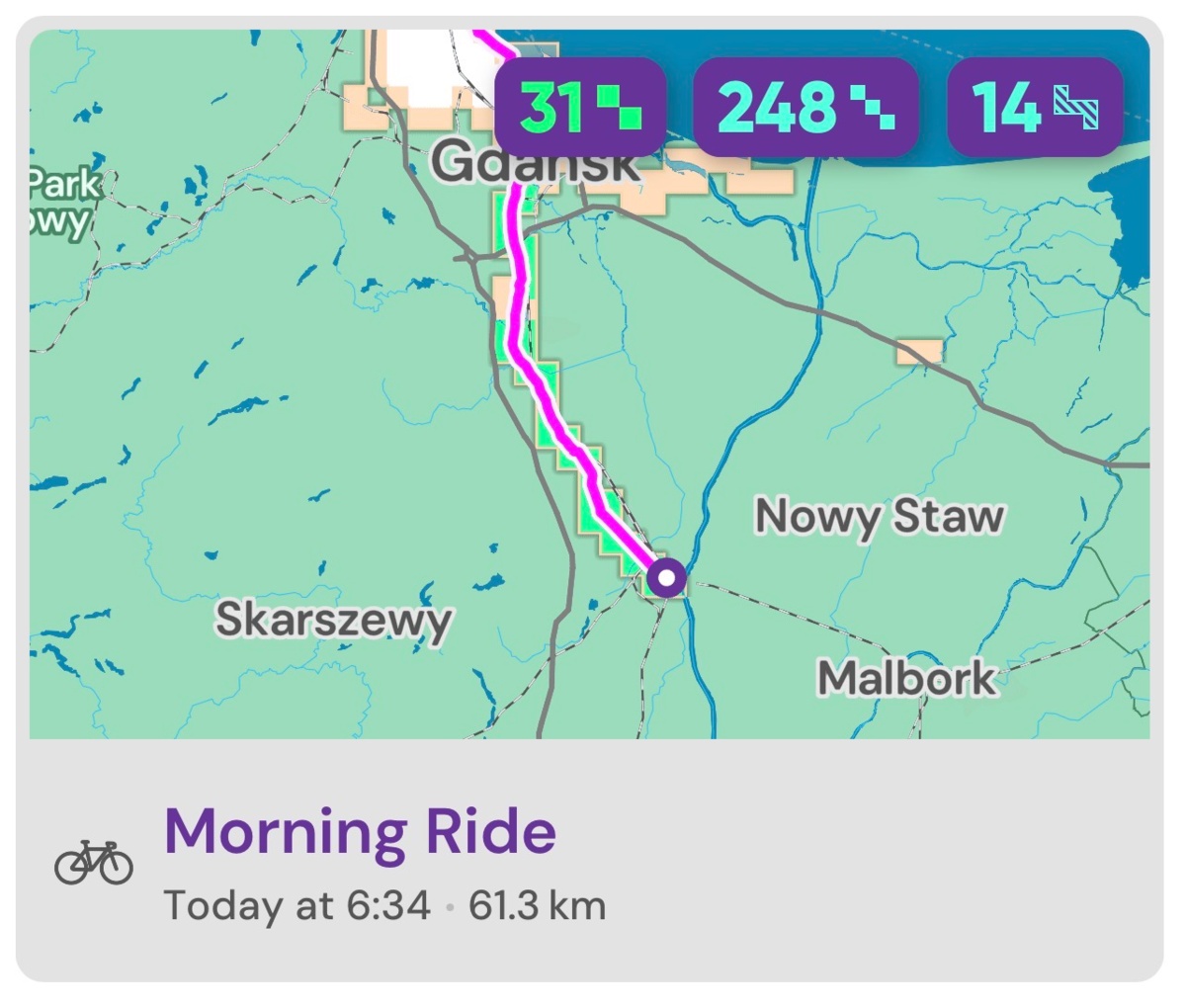1186x1008 pixels.
Task: Click the Malbork town label
Action: click(x=906, y=678)
